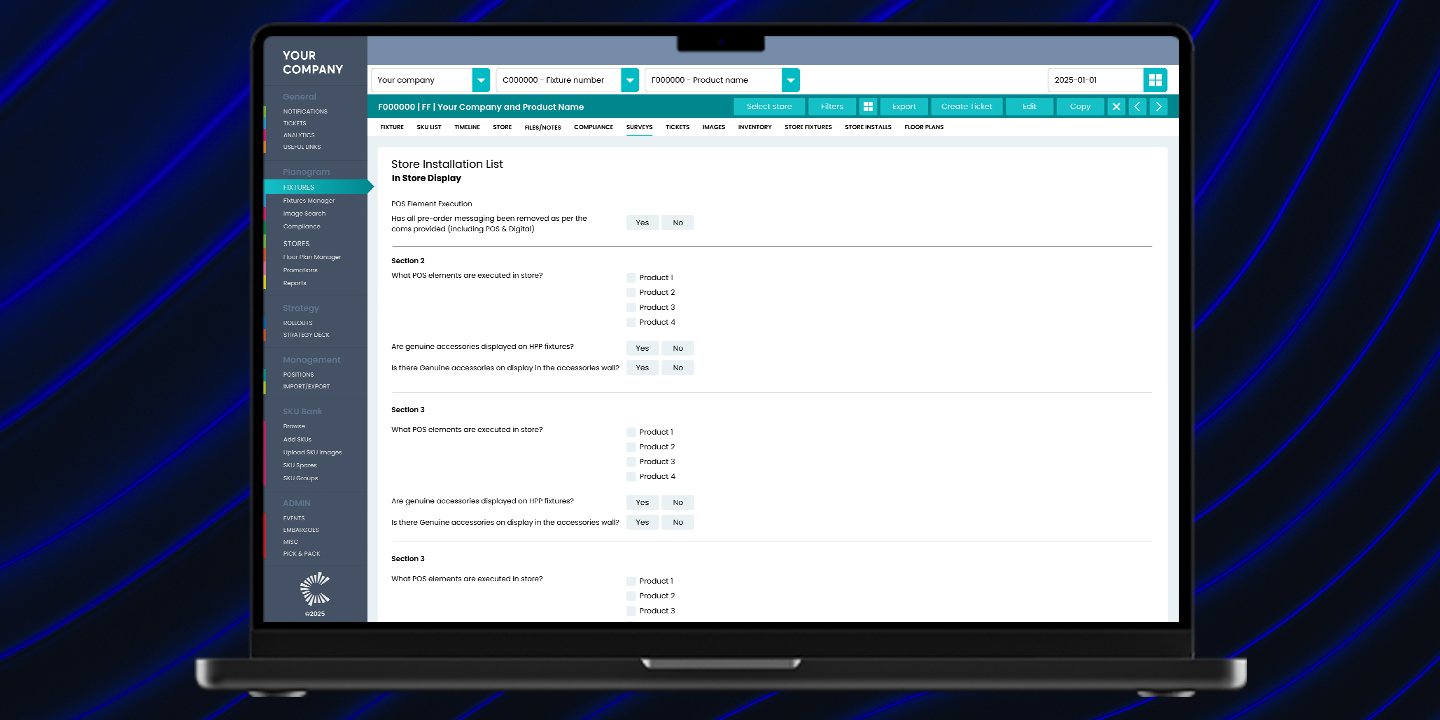Open SKU Groups in the sidebar

tap(301, 478)
